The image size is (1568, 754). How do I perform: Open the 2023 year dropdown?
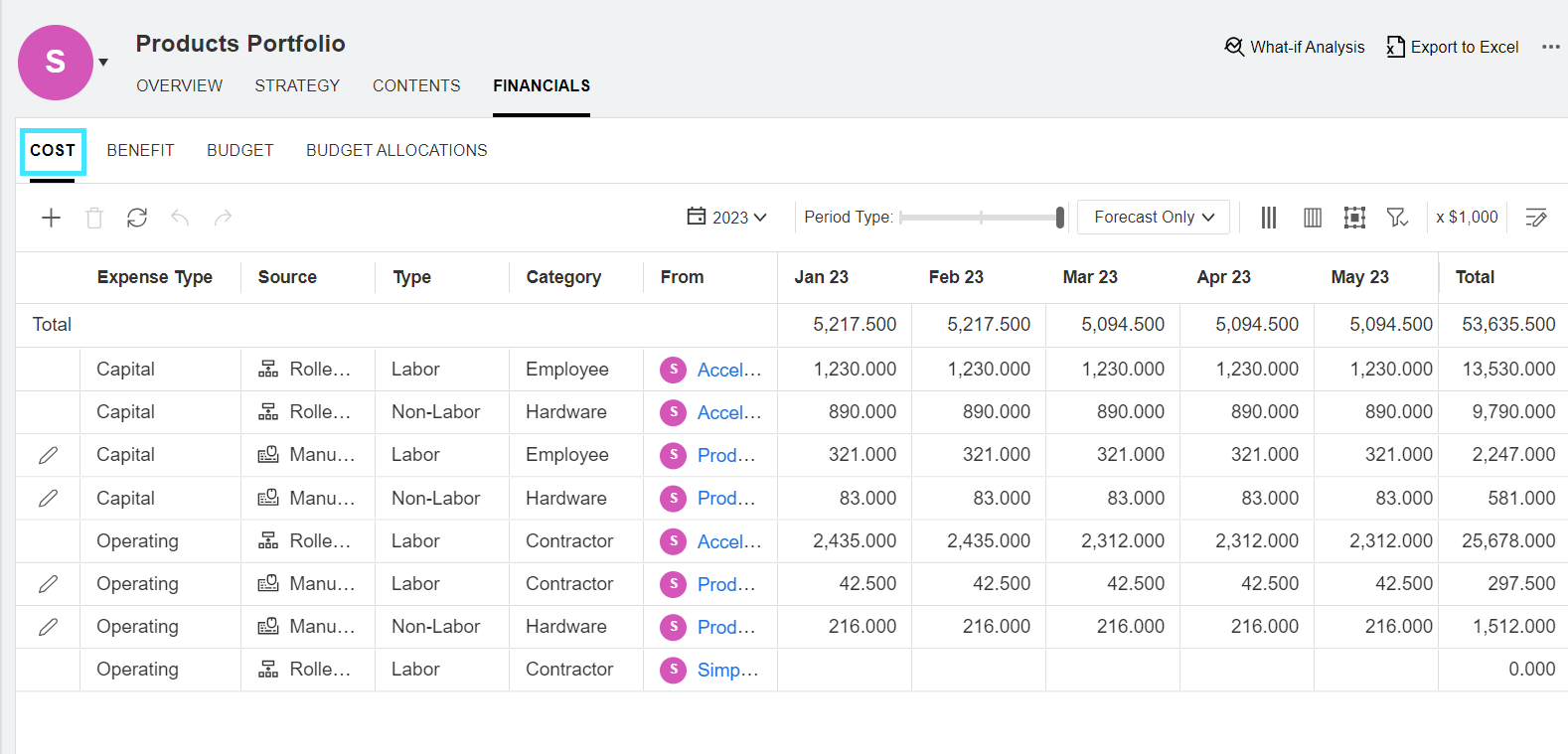click(x=727, y=218)
